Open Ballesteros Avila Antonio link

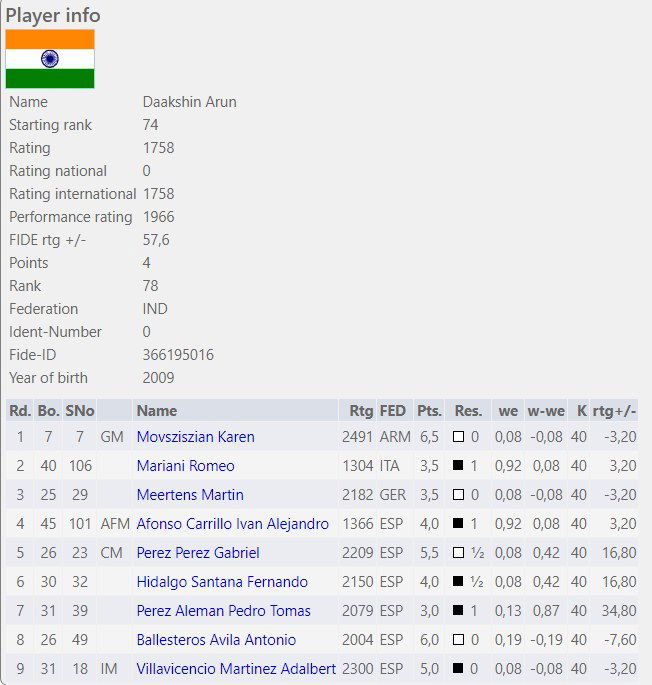coord(216,640)
